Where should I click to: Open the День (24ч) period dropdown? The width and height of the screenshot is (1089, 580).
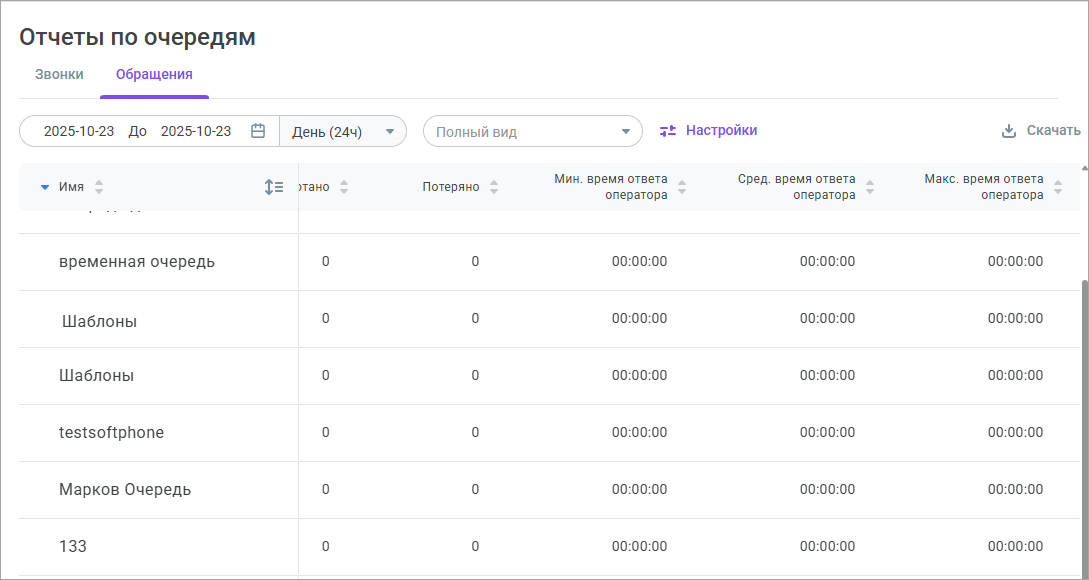[342, 131]
